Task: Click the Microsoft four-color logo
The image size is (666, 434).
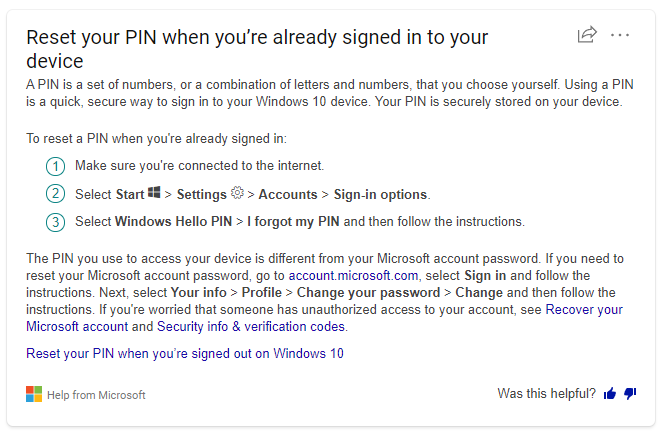Action: [x=34, y=394]
